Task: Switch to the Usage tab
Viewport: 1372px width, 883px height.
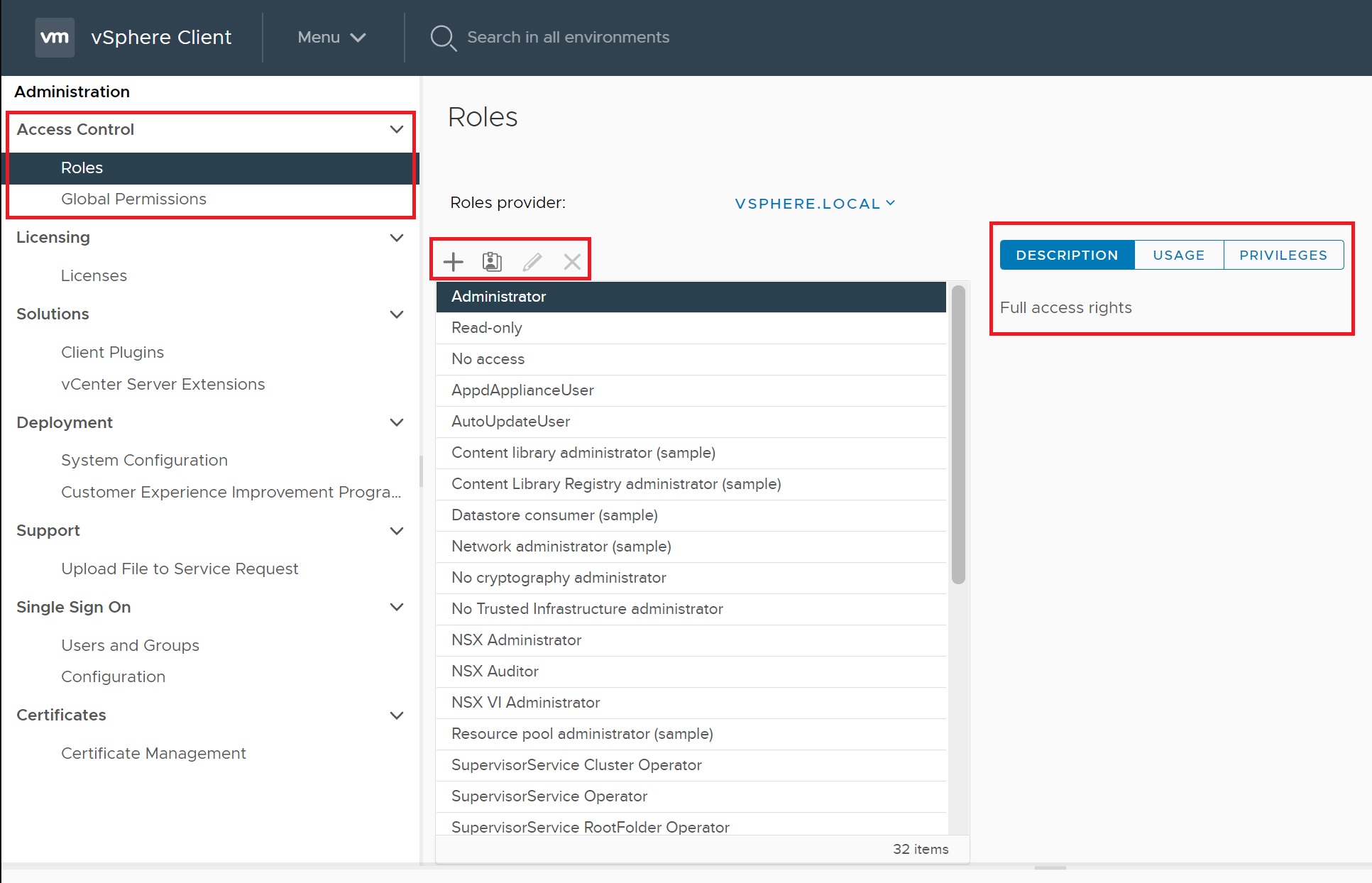Action: pos(1178,255)
